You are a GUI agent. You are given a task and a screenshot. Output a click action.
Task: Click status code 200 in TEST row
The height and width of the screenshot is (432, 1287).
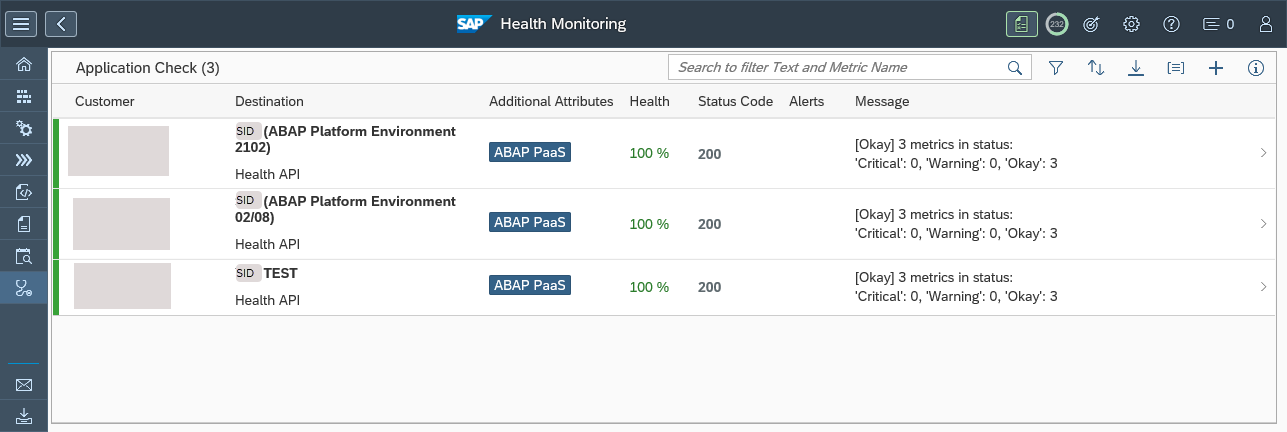pyautogui.click(x=710, y=287)
